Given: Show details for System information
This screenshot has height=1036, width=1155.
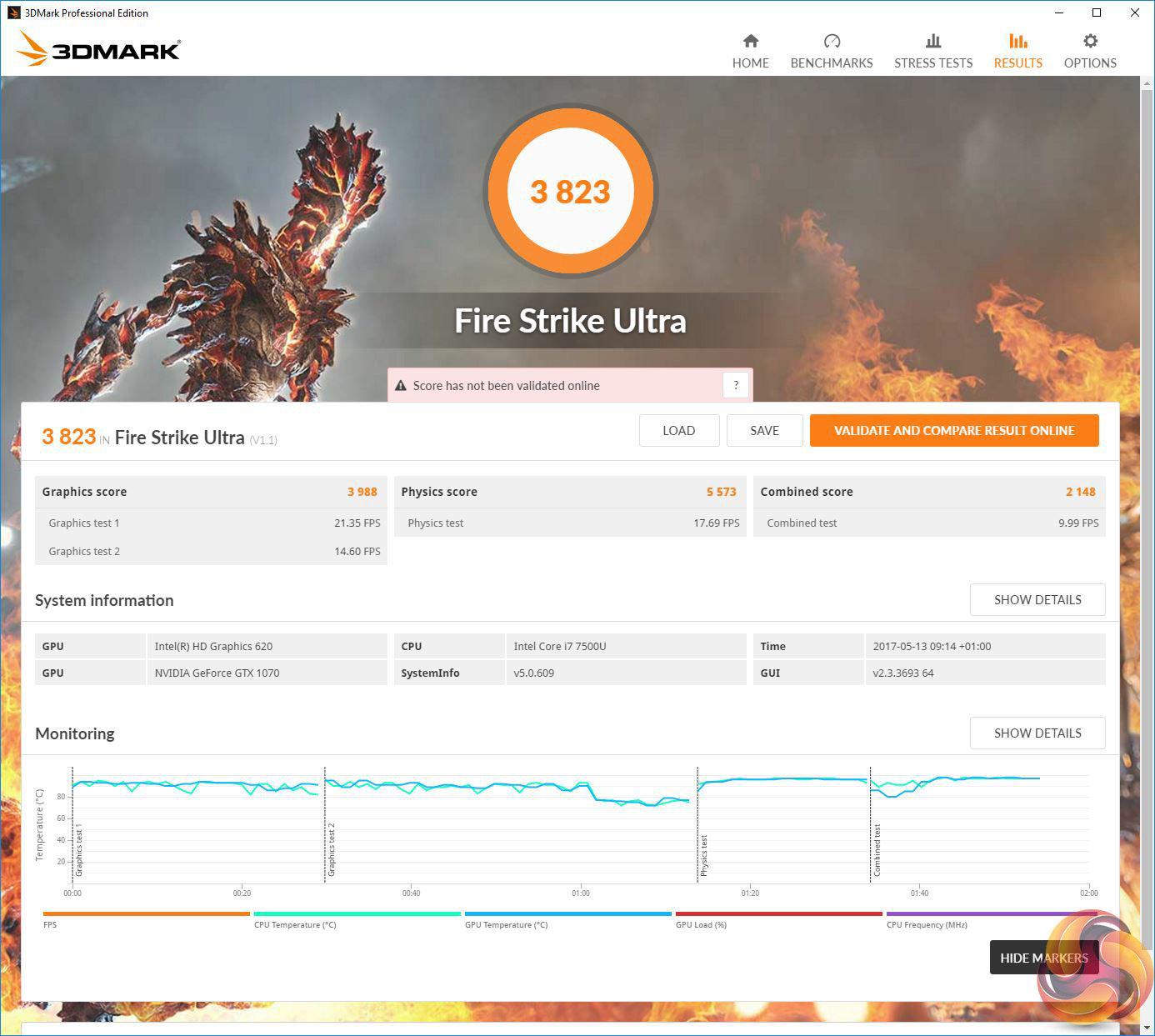Looking at the screenshot, I should (x=1037, y=600).
